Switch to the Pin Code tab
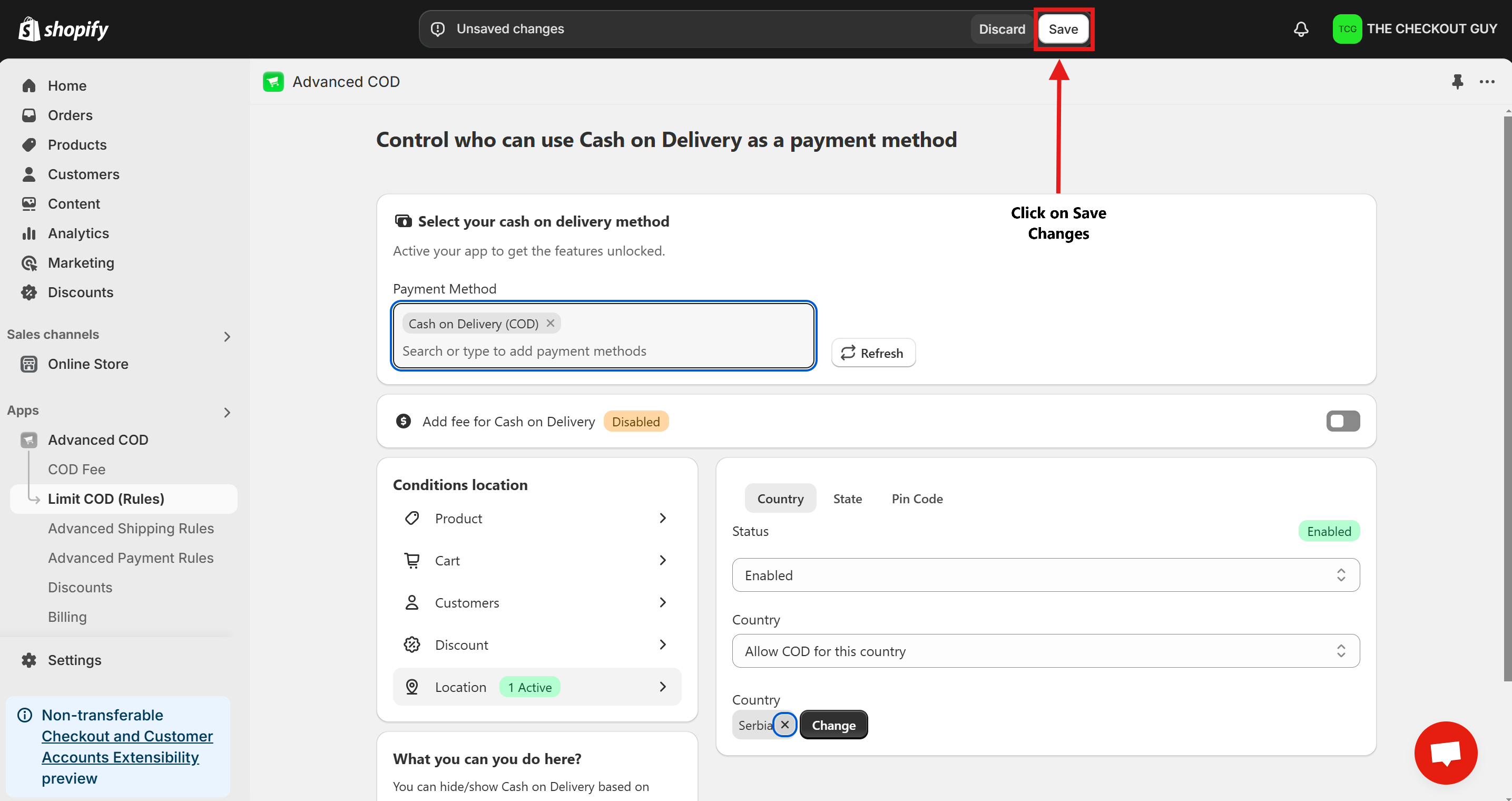This screenshot has height=801, width=1512. point(917,499)
